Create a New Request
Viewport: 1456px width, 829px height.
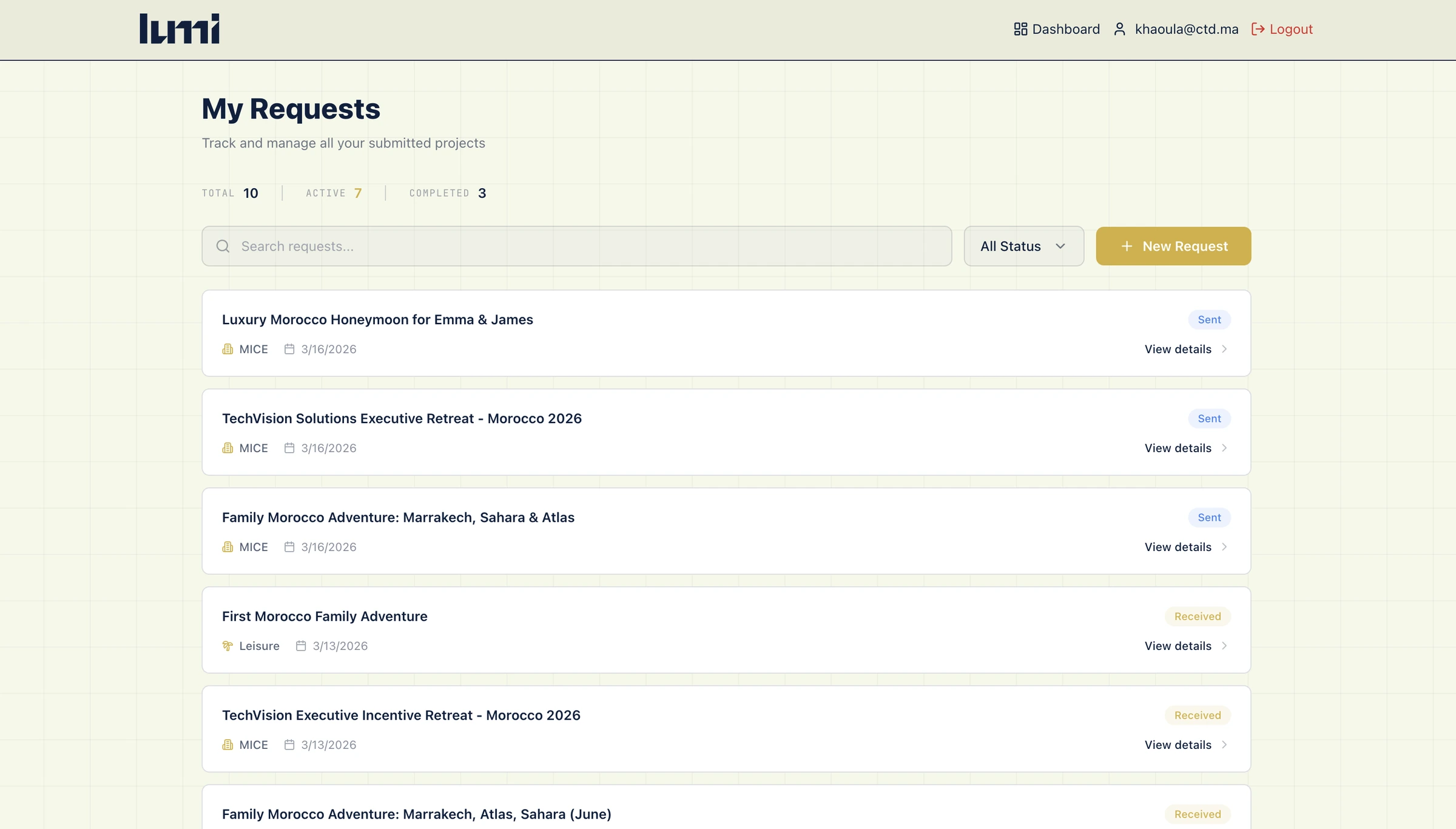(x=1173, y=246)
